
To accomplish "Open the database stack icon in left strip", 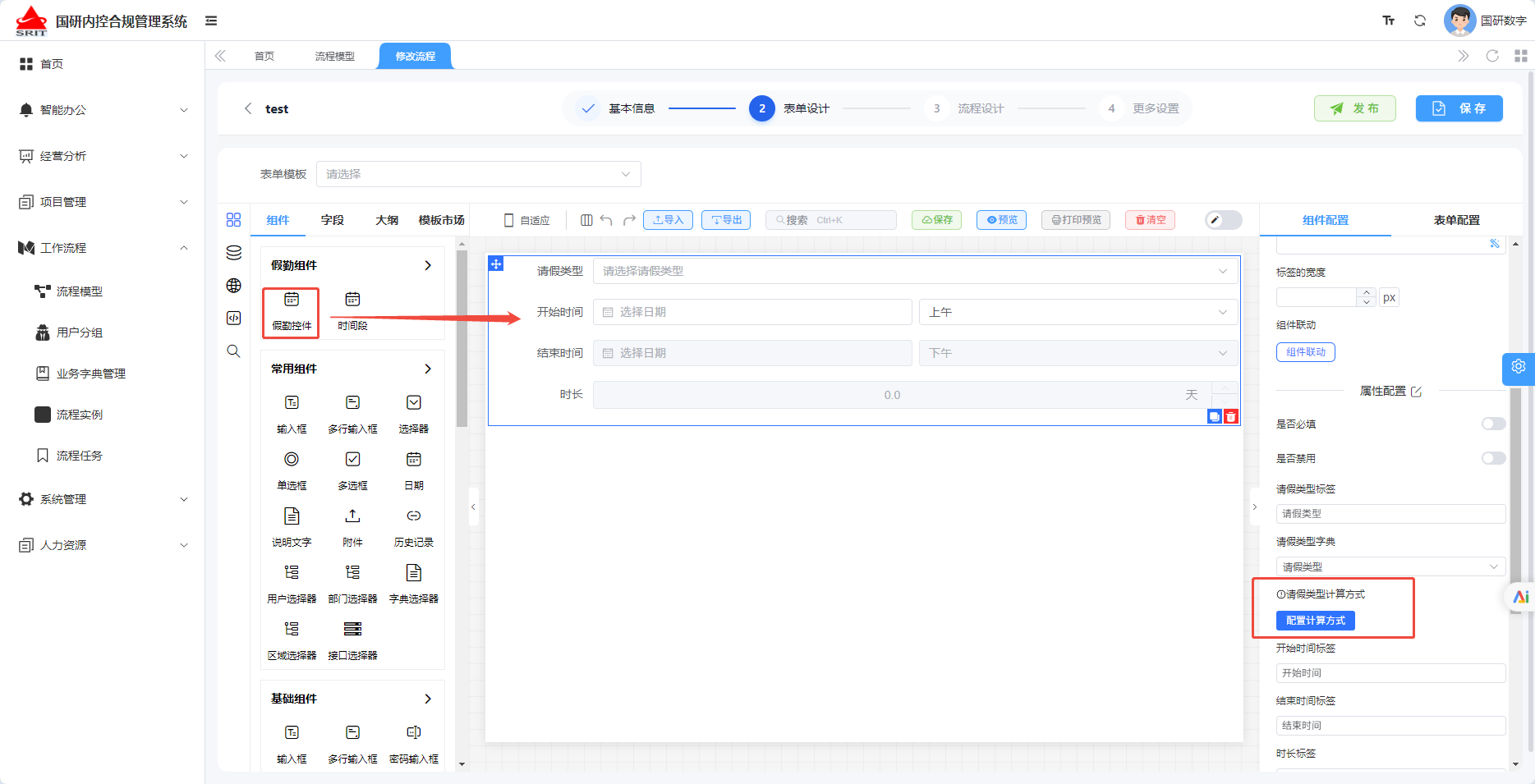I will click(x=234, y=253).
